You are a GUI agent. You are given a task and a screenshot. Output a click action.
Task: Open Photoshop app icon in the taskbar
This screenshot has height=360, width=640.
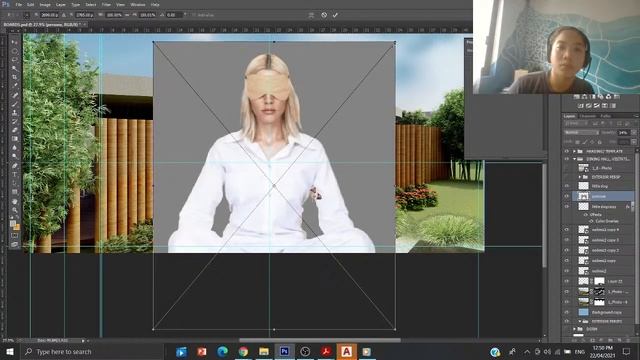pos(284,351)
